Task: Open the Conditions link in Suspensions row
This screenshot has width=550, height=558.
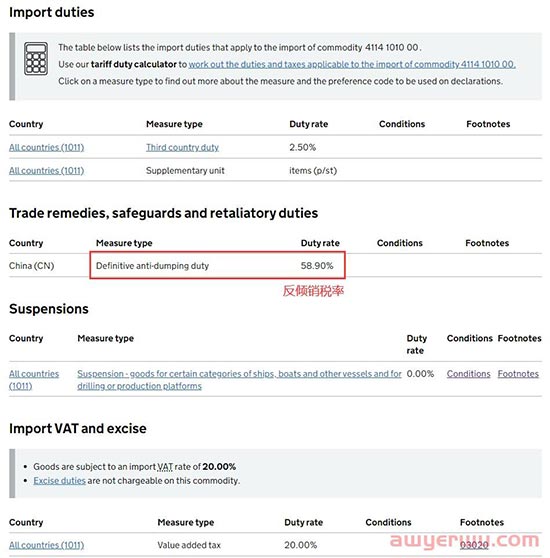Action: (469, 374)
